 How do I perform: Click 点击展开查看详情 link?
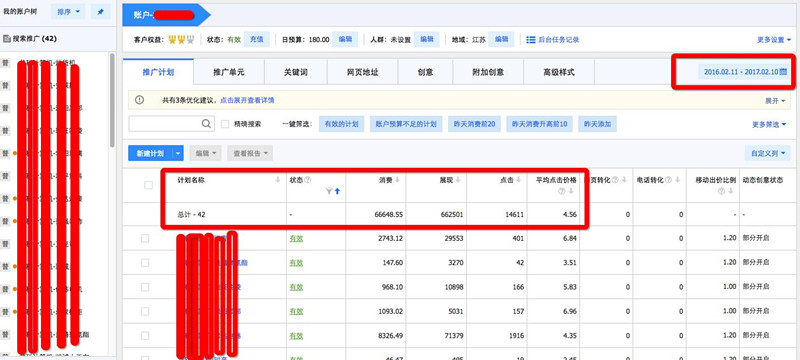pos(247,100)
